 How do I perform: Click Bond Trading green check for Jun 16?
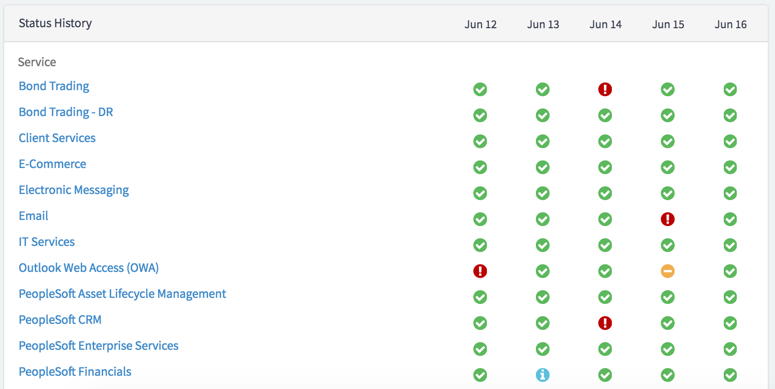coord(730,89)
